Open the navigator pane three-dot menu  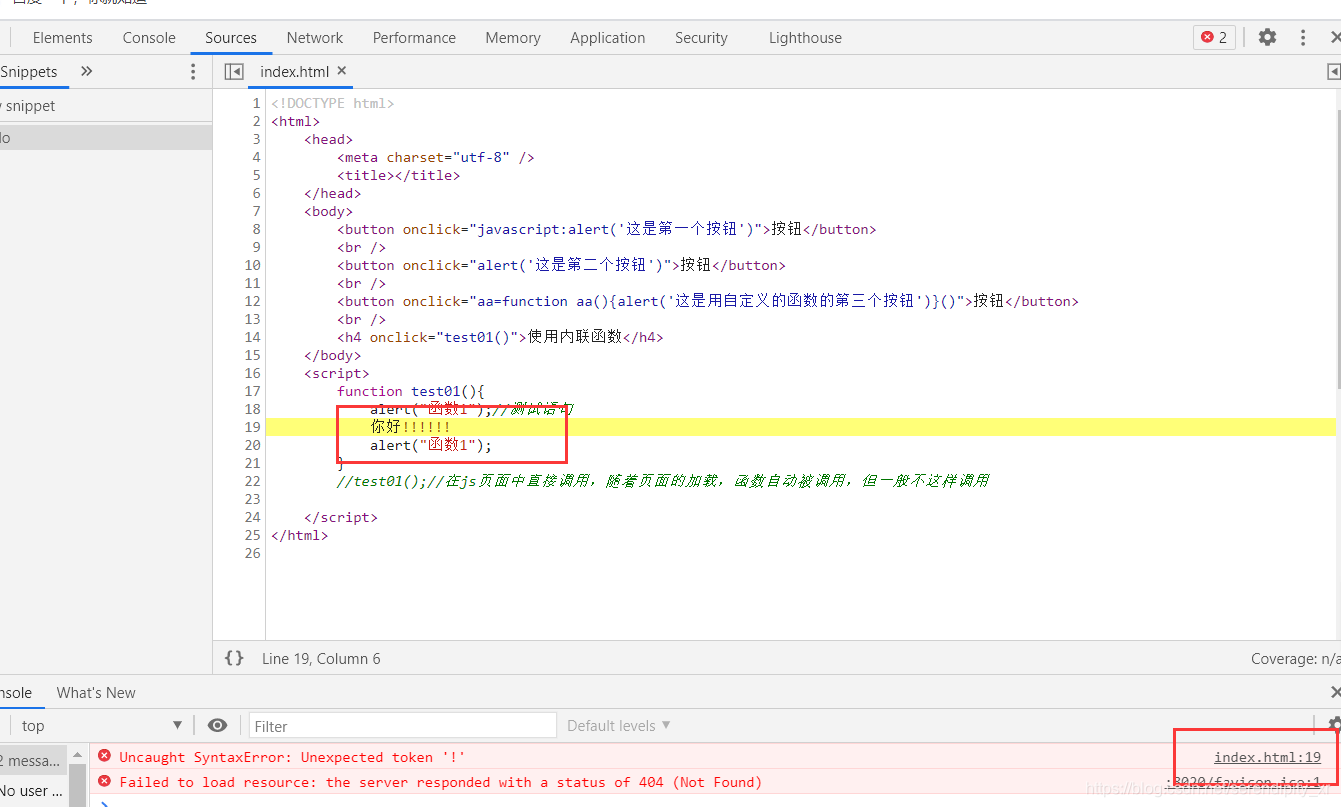(193, 72)
